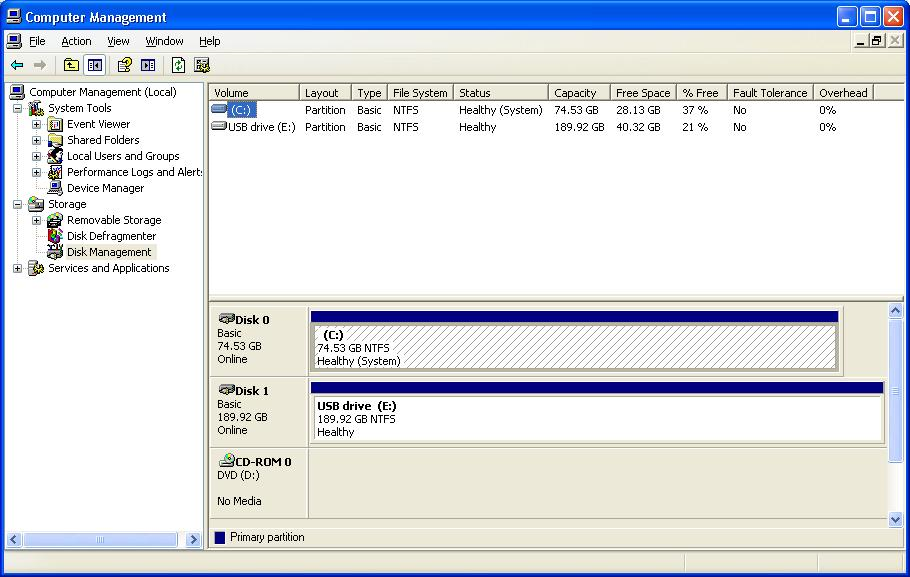The image size is (910, 577).
Task: Toggle the Show/Hide Console Tree icon
Action: pyautogui.click(x=95, y=65)
